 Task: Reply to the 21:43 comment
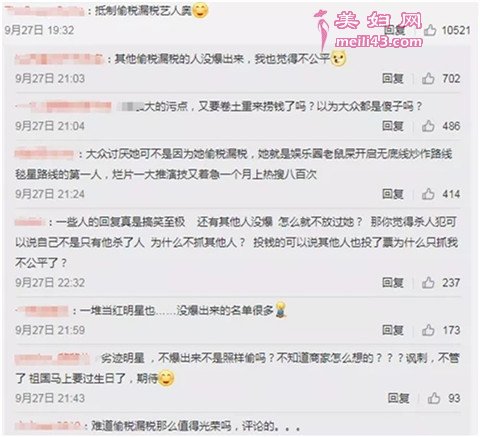(398, 398)
